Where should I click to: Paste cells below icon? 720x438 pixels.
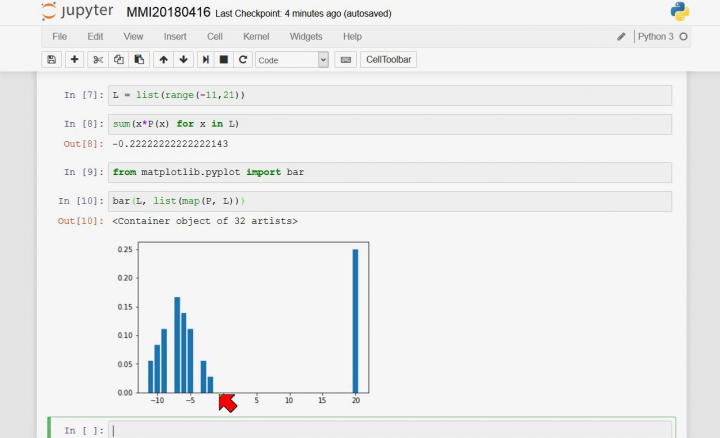139,60
